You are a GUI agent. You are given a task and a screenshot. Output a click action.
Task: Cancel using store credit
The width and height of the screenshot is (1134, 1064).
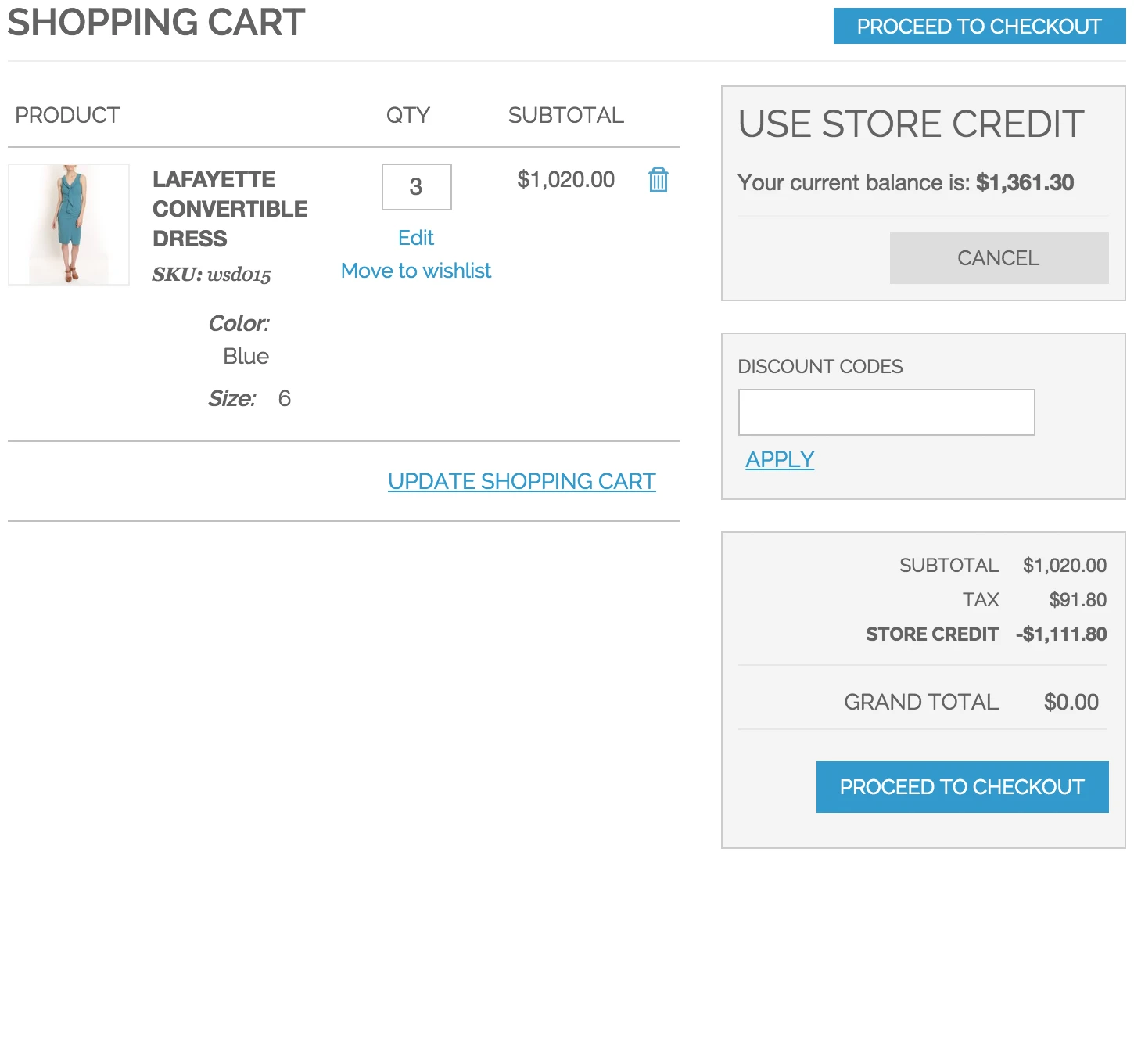[x=998, y=257]
